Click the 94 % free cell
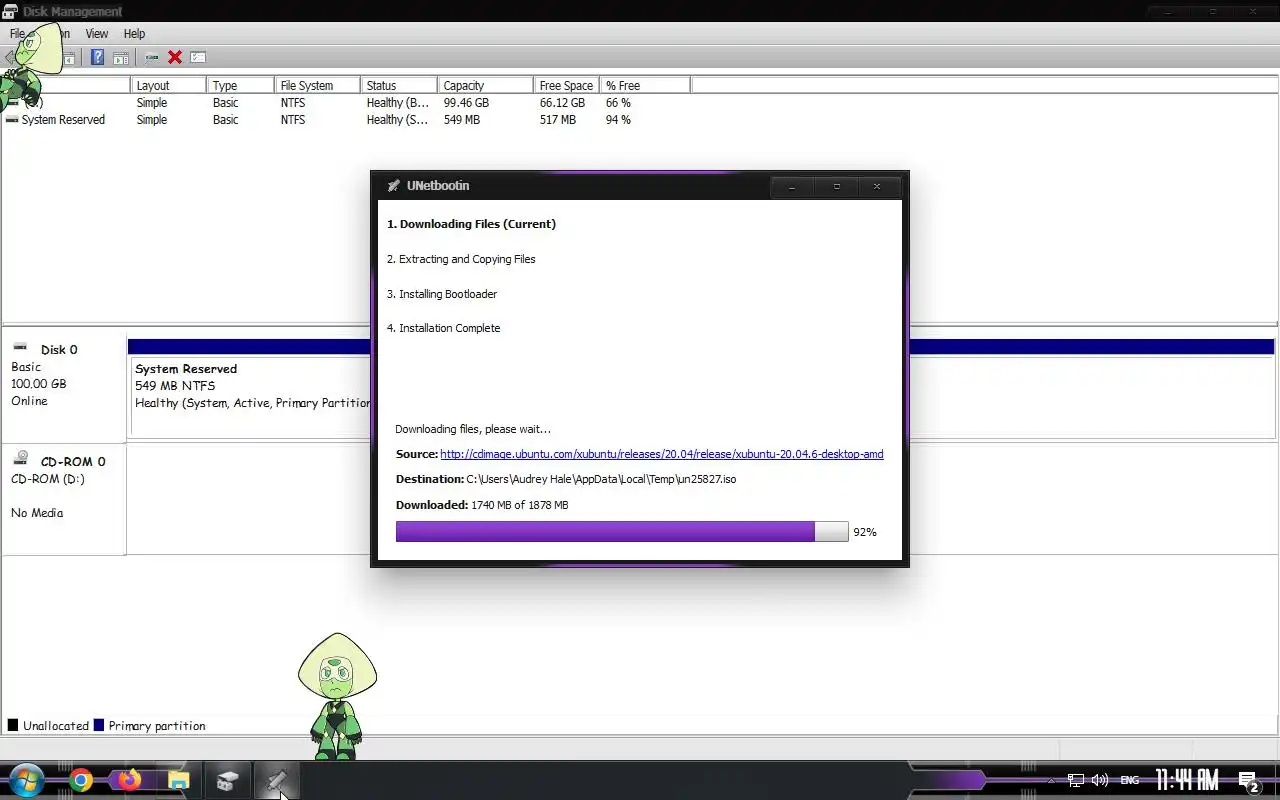The width and height of the screenshot is (1280, 800). [618, 120]
